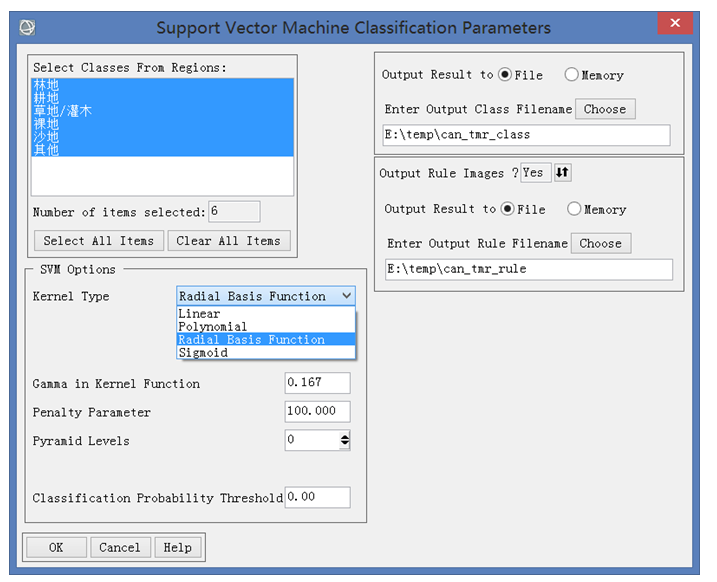Screen dimensions: 717x582
Task: Toggle the Output Rule Images swap arrows icon
Action: 562,172
